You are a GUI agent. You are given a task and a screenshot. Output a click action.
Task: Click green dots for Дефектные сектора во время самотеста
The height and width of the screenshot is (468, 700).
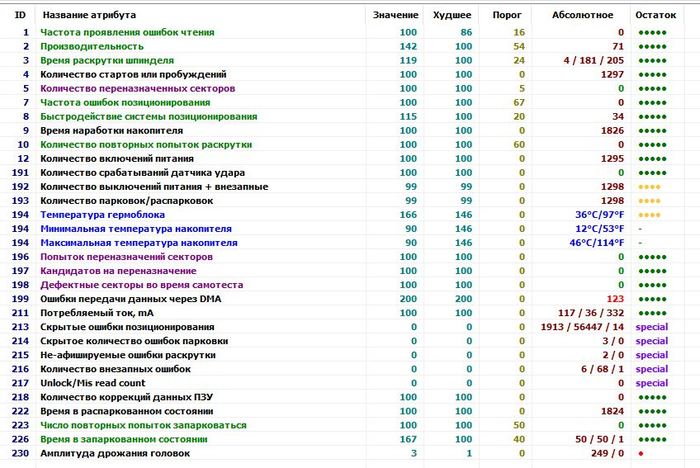tap(652, 285)
